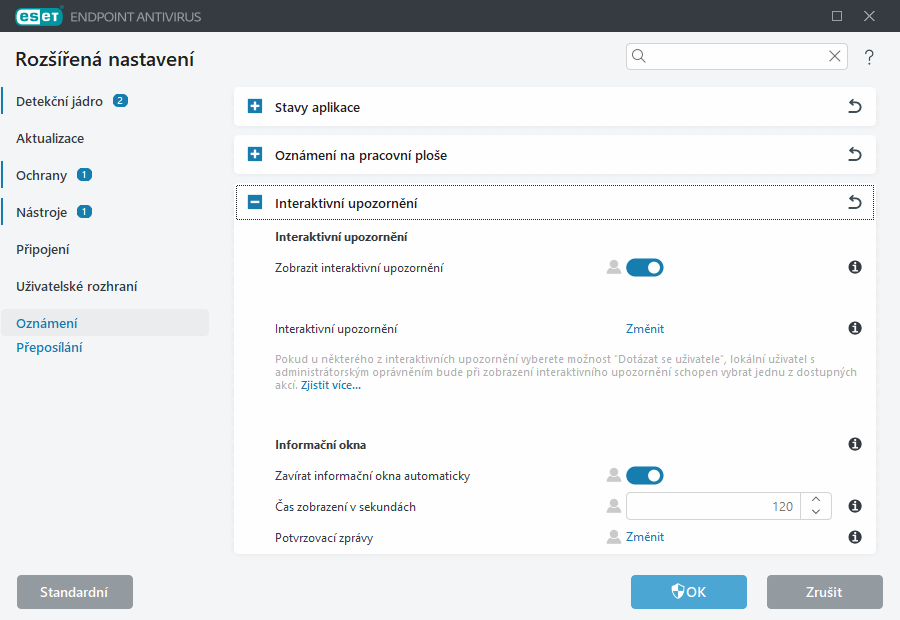This screenshot has height=620, width=900.
Task: Expand Oznámení na pracovní ploše section
Action: coord(255,154)
